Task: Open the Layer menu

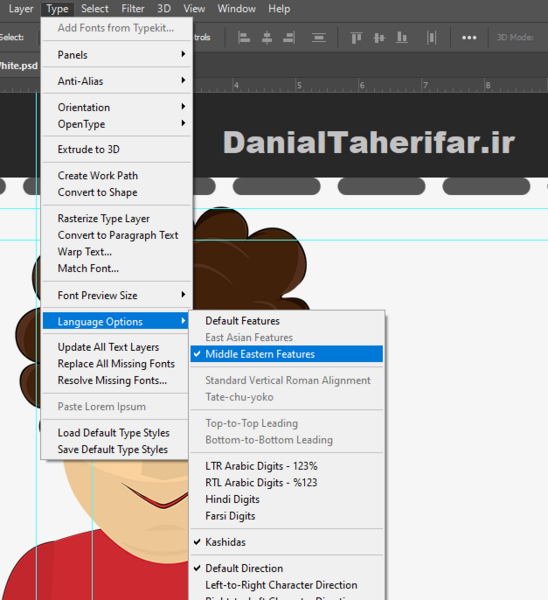Action: click(x=21, y=8)
